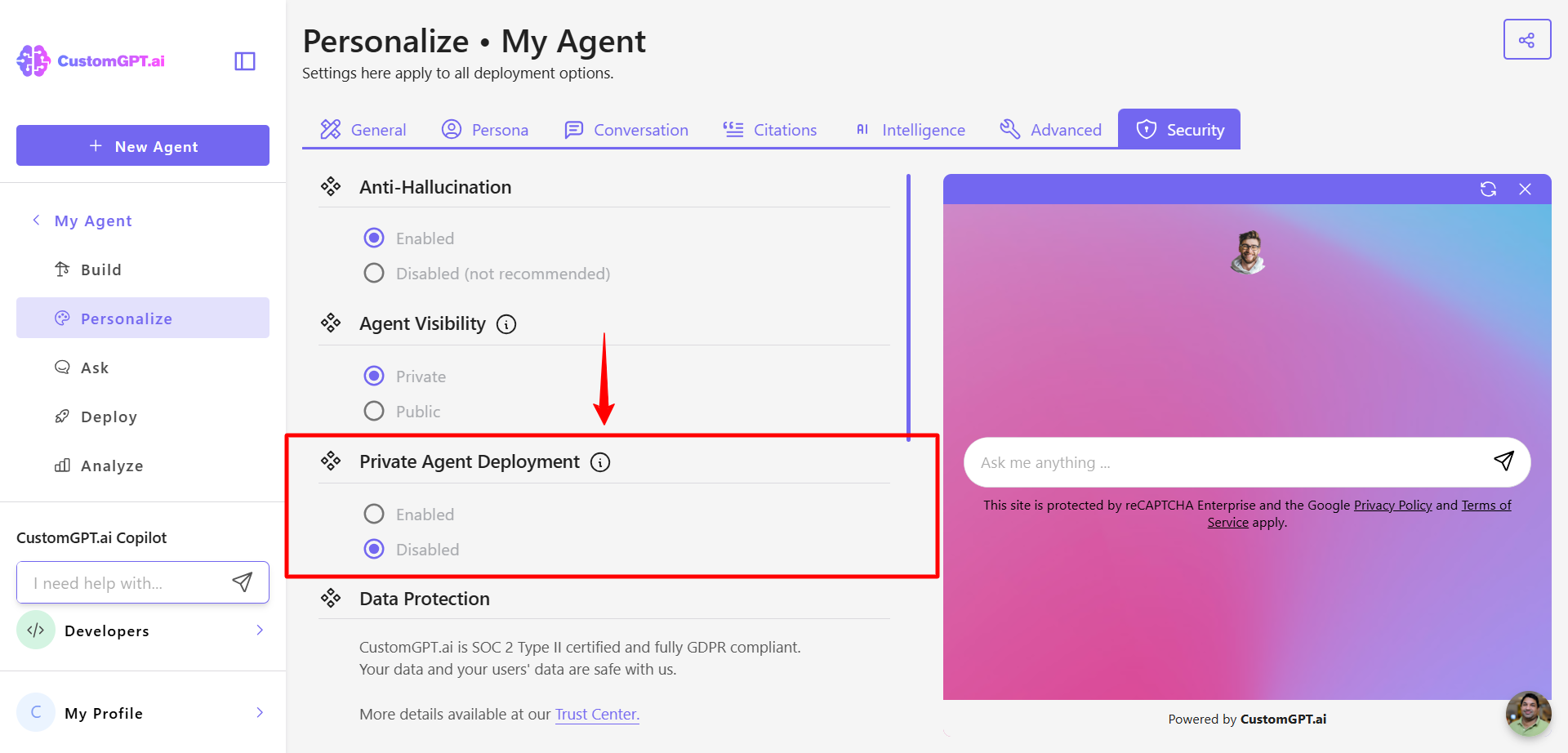This screenshot has height=753, width=1568.
Task: Switch to the Persona tab
Action: 484,130
